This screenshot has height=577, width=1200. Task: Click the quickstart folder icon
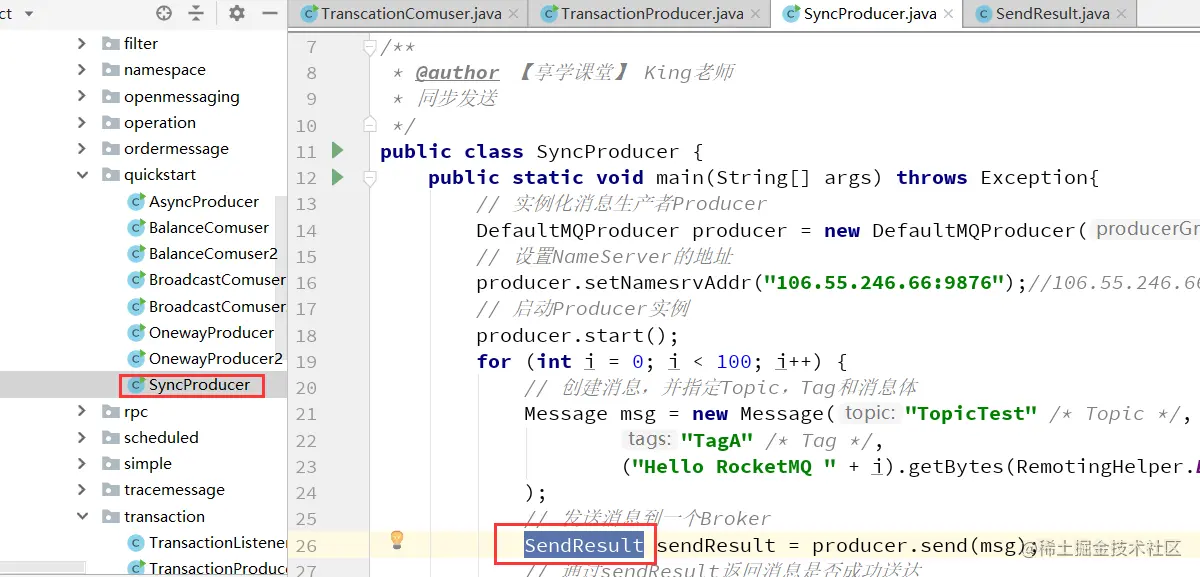[x=111, y=175]
